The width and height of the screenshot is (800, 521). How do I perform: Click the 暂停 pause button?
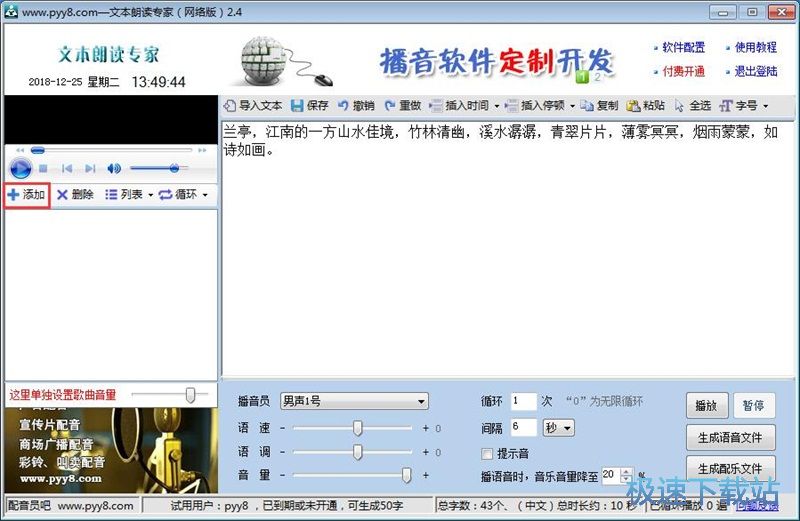point(754,406)
